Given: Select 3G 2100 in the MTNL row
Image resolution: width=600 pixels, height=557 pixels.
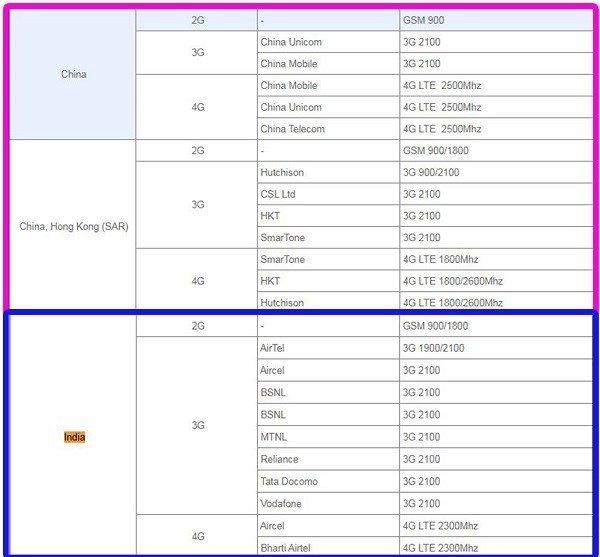Looking at the screenshot, I should coord(496,437).
